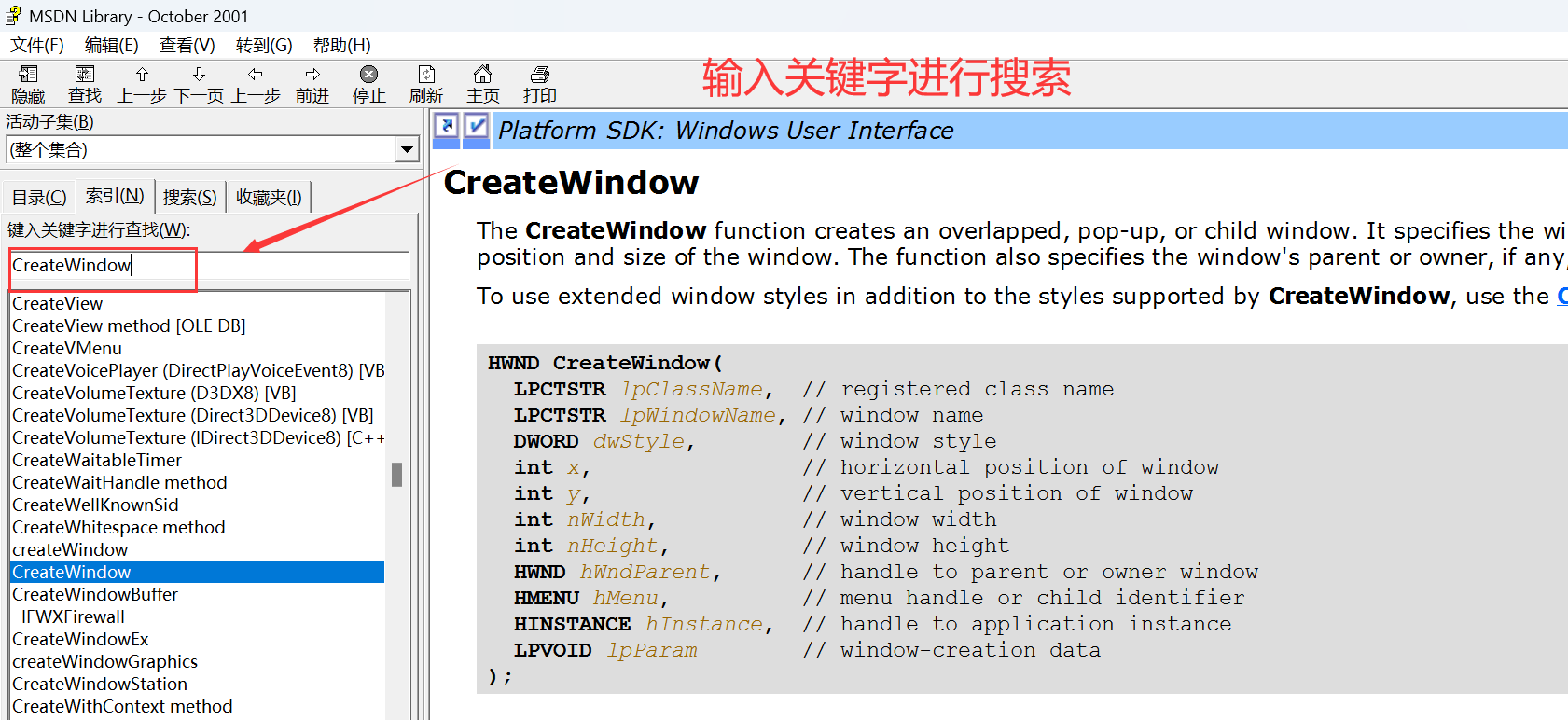Click the nHeight parameter in code block
This screenshot has height=720, width=1568.
point(613,546)
